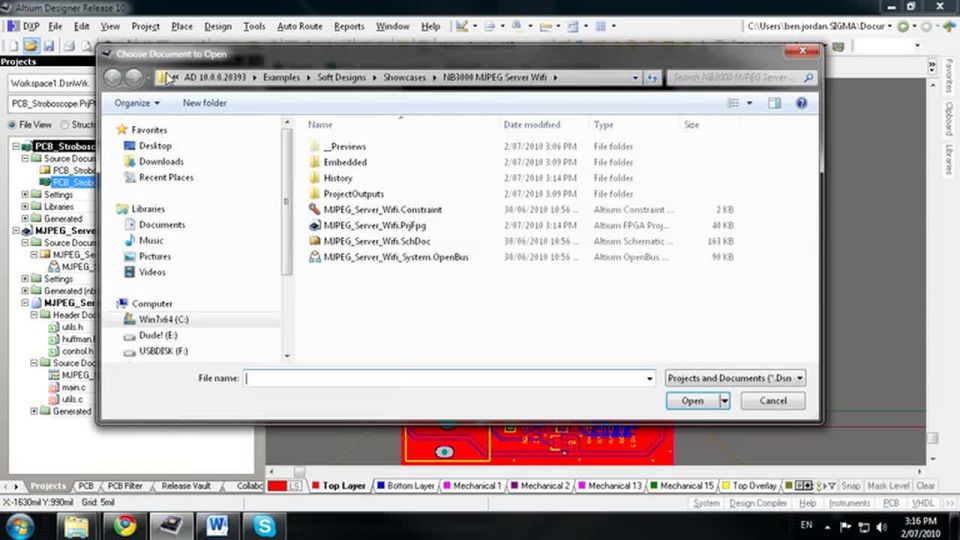Click the Open button dropdown arrow

point(724,401)
